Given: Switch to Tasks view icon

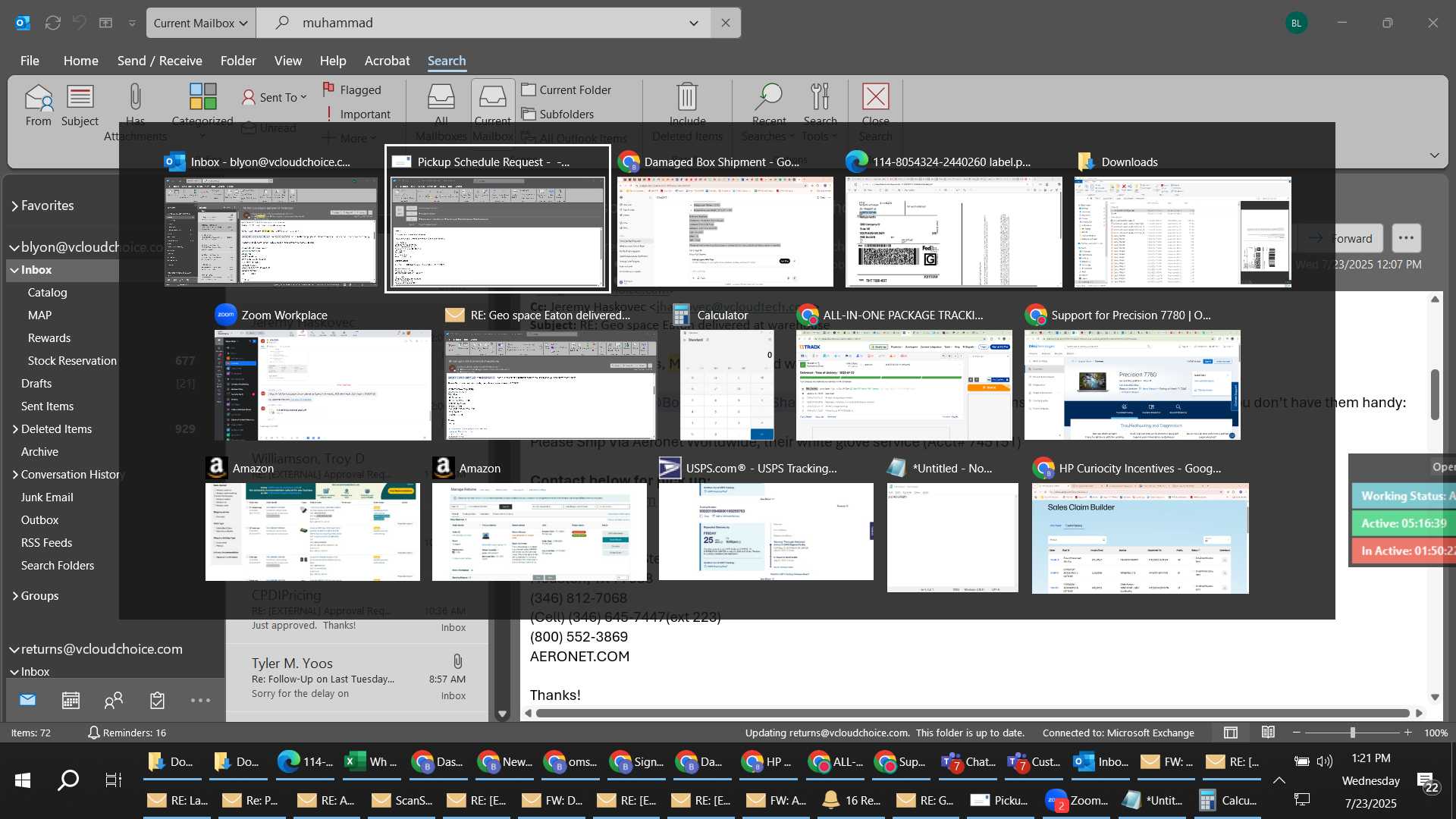Looking at the screenshot, I should [157, 700].
